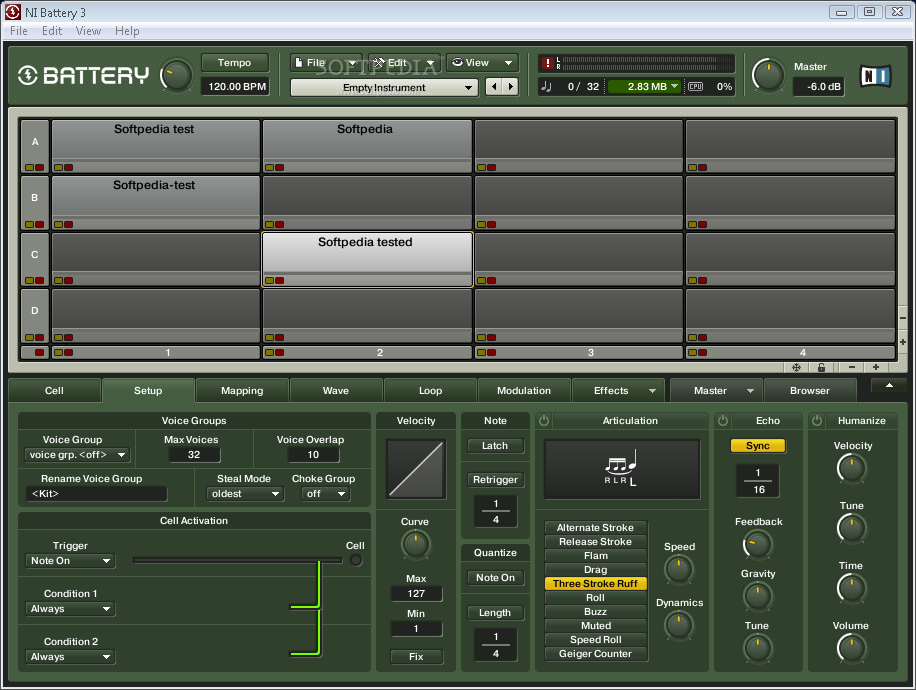Open the Browser tab

coord(810,391)
